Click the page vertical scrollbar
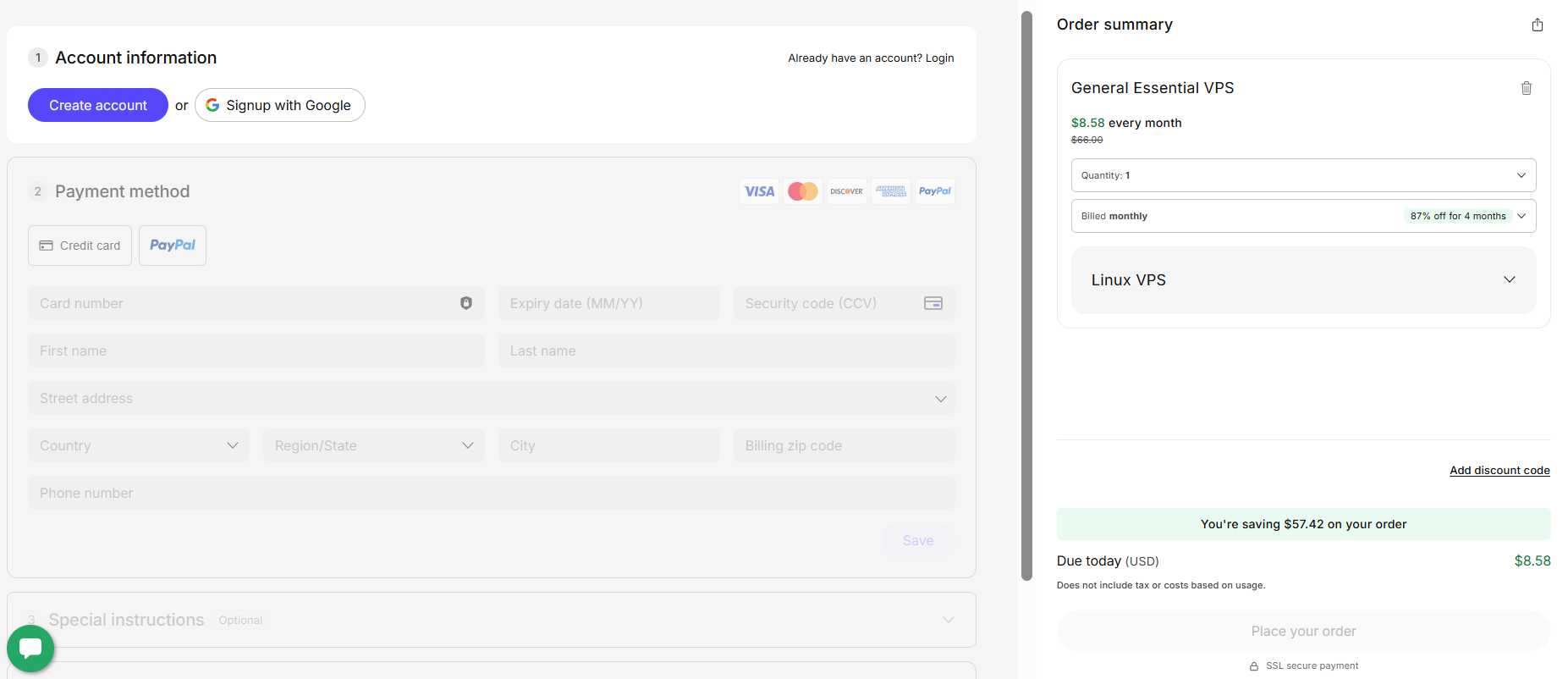Viewport: 1568px width, 679px height. tap(1026, 296)
